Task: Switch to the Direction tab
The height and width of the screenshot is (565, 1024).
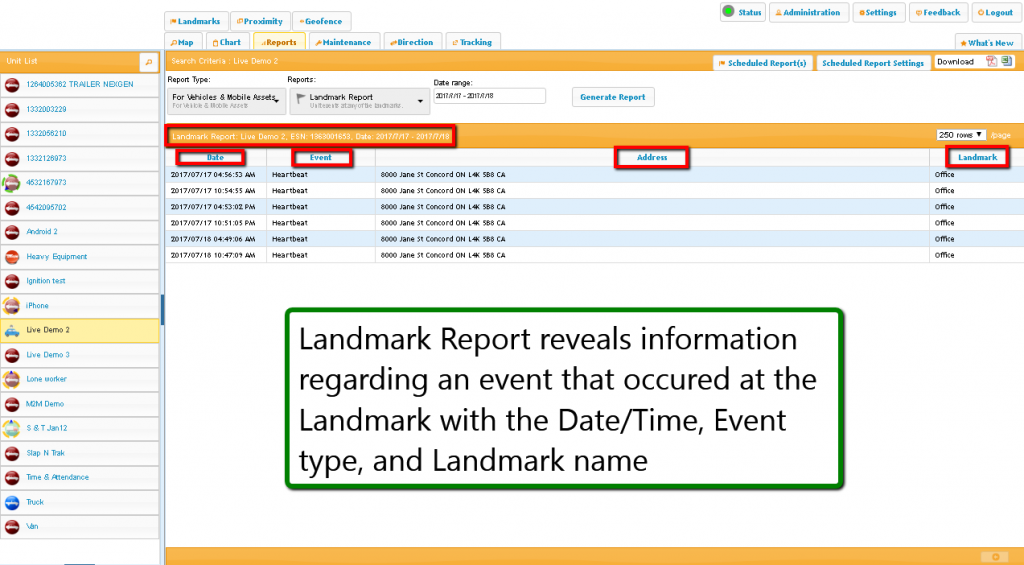Action: pyautogui.click(x=413, y=42)
